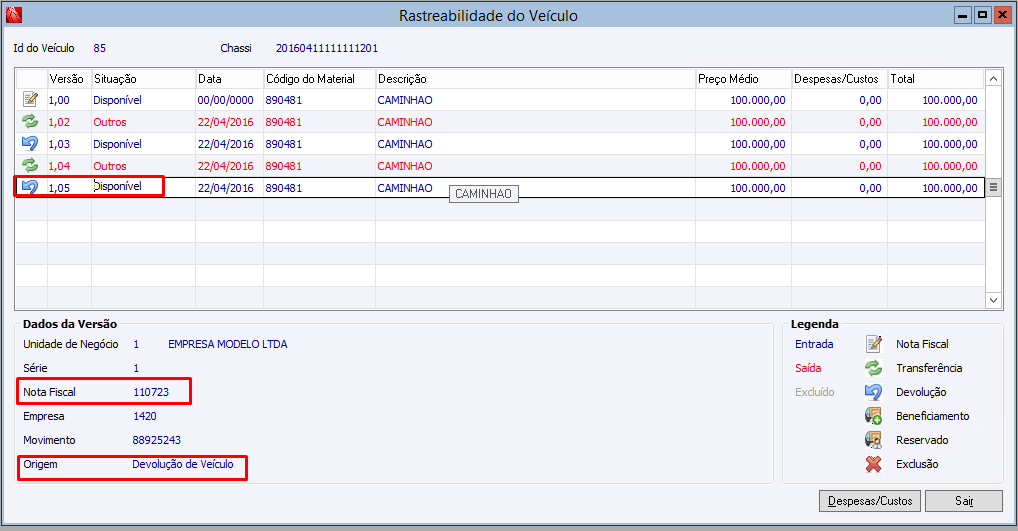Click the scrollbar down arrow in the grid
Viewport: 1018px width, 531px height.
[x=993, y=300]
